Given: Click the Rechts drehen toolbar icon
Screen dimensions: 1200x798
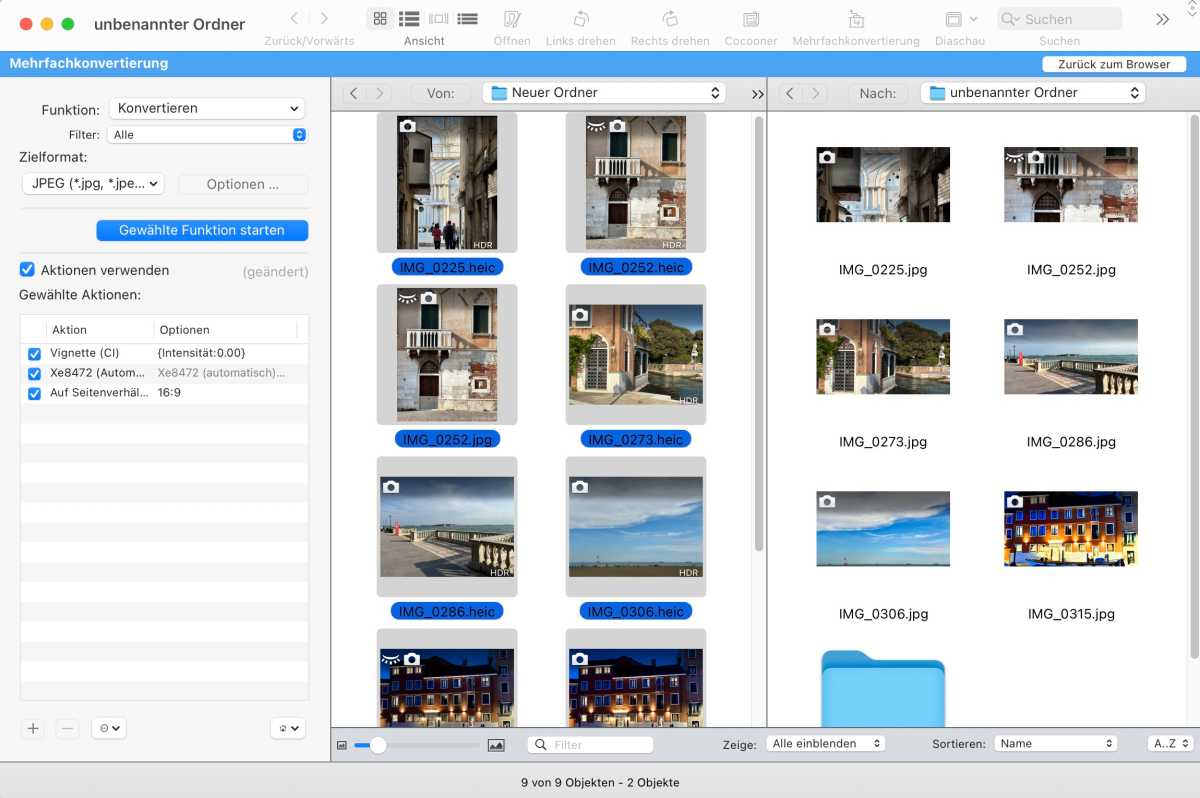Looking at the screenshot, I should click(670, 19).
